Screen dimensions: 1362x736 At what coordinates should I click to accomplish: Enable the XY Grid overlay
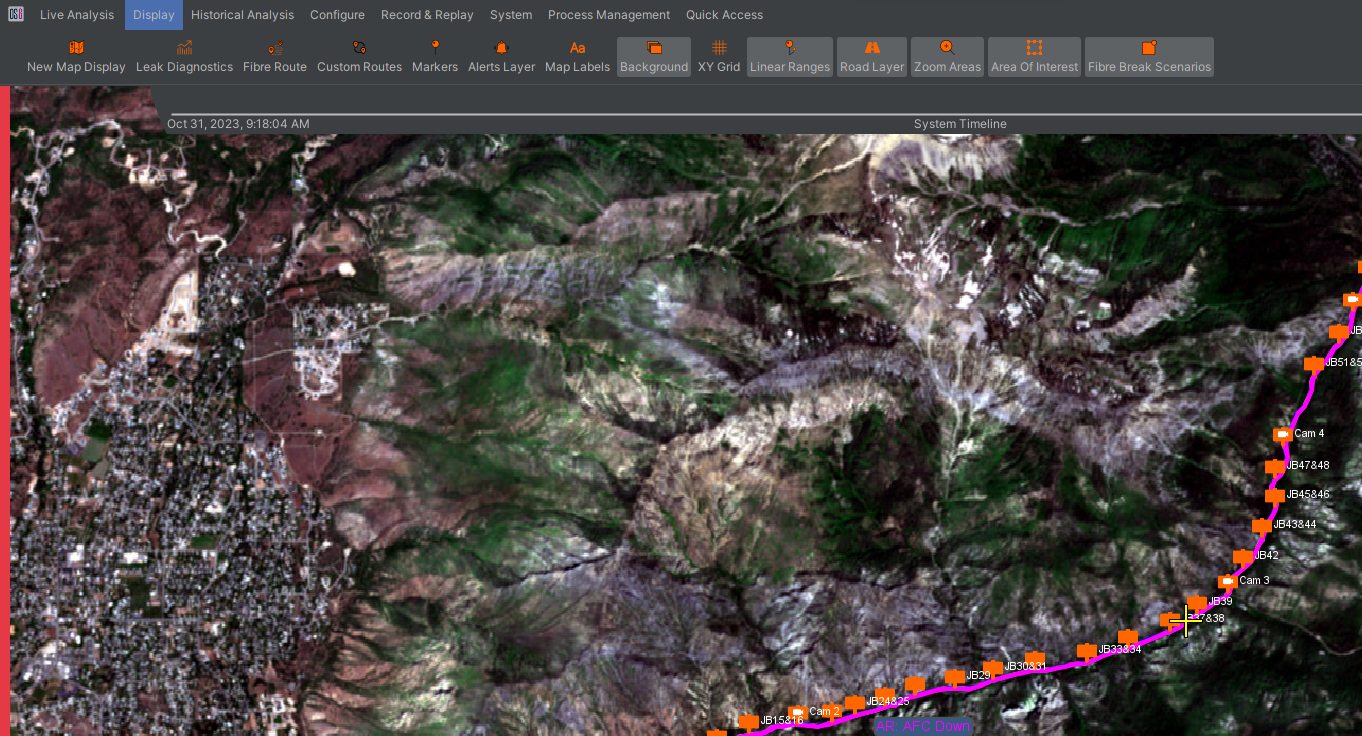pyautogui.click(x=718, y=57)
